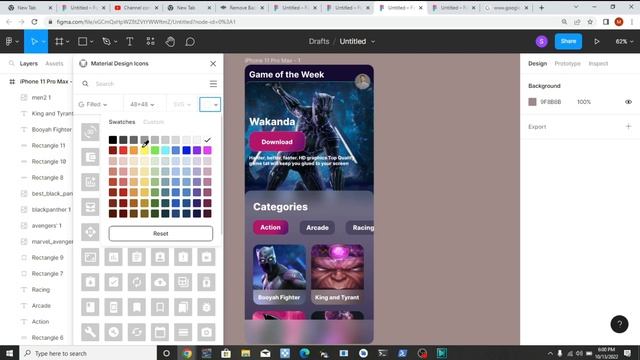Click the account box icon in the grid
Screen dimensions: 640x360
click(x=160, y=257)
